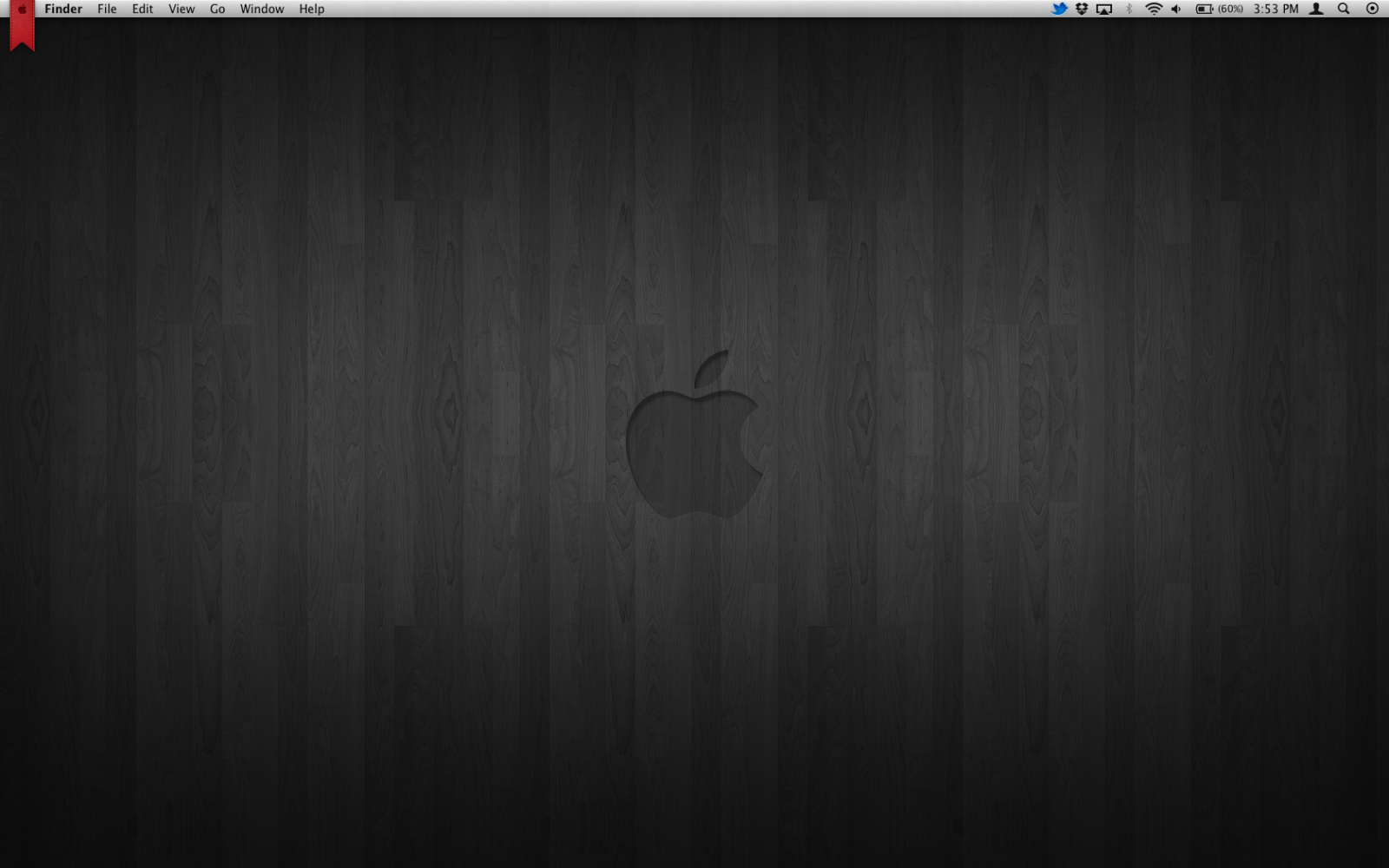Viewport: 1389px width, 868px height.
Task: Click the 3:53 PM clock
Action: point(1276,9)
